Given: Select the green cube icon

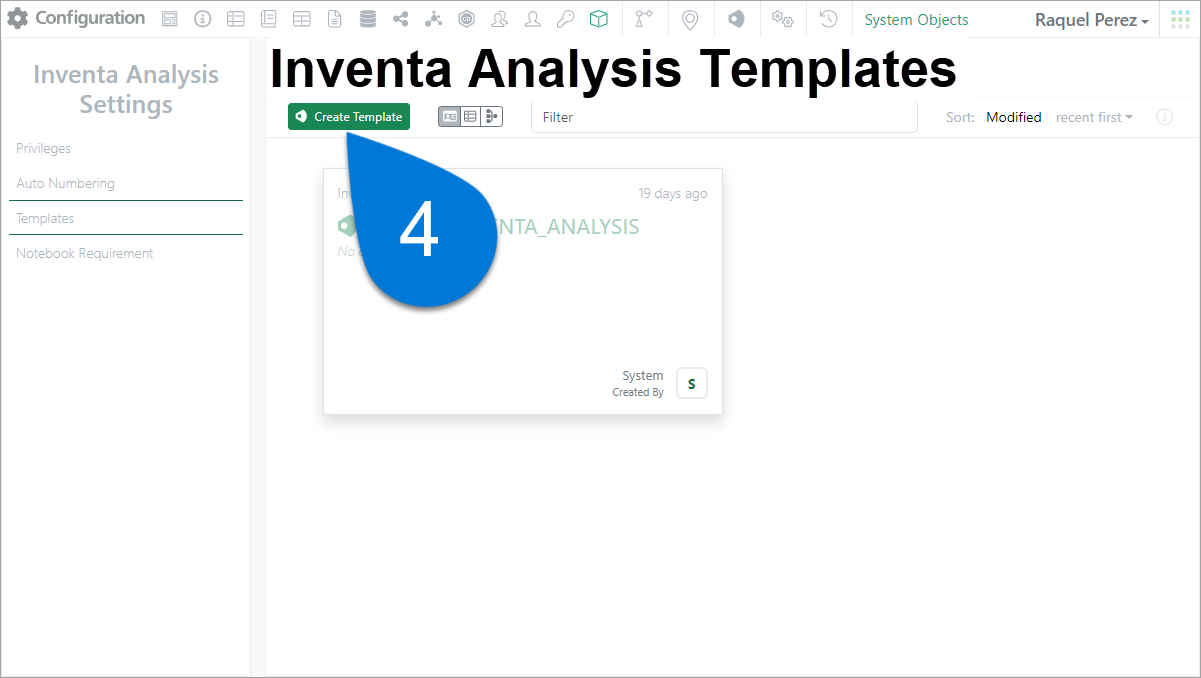Looking at the screenshot, I should click(598, 19).
